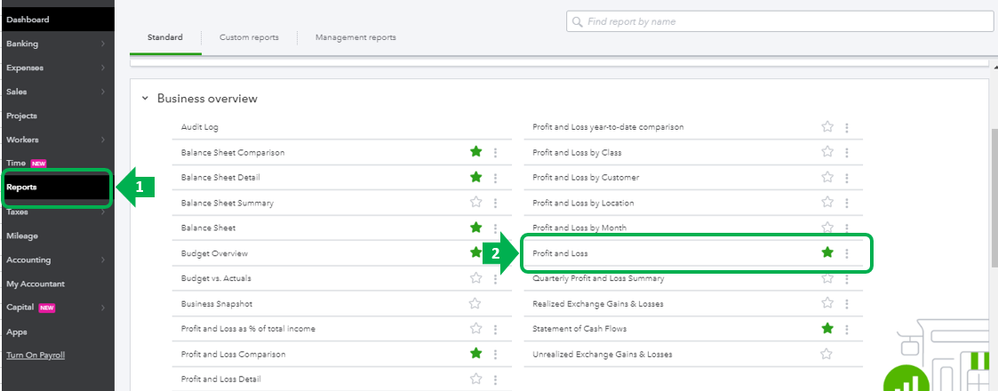Open options for Profit and Loss as % of total income
This screenshot has height=391, width=998.
(495, 329)
